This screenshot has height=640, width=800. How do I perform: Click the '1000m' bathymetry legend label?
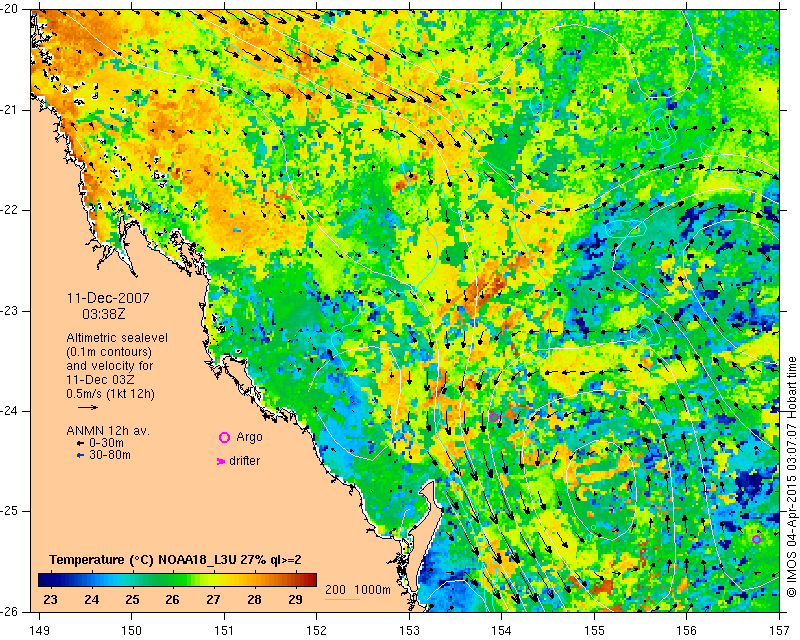[372, 589]
